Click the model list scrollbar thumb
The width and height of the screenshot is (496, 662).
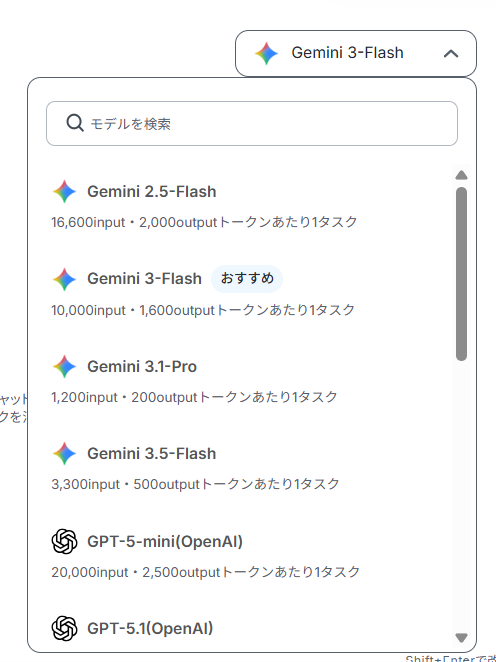461,274
